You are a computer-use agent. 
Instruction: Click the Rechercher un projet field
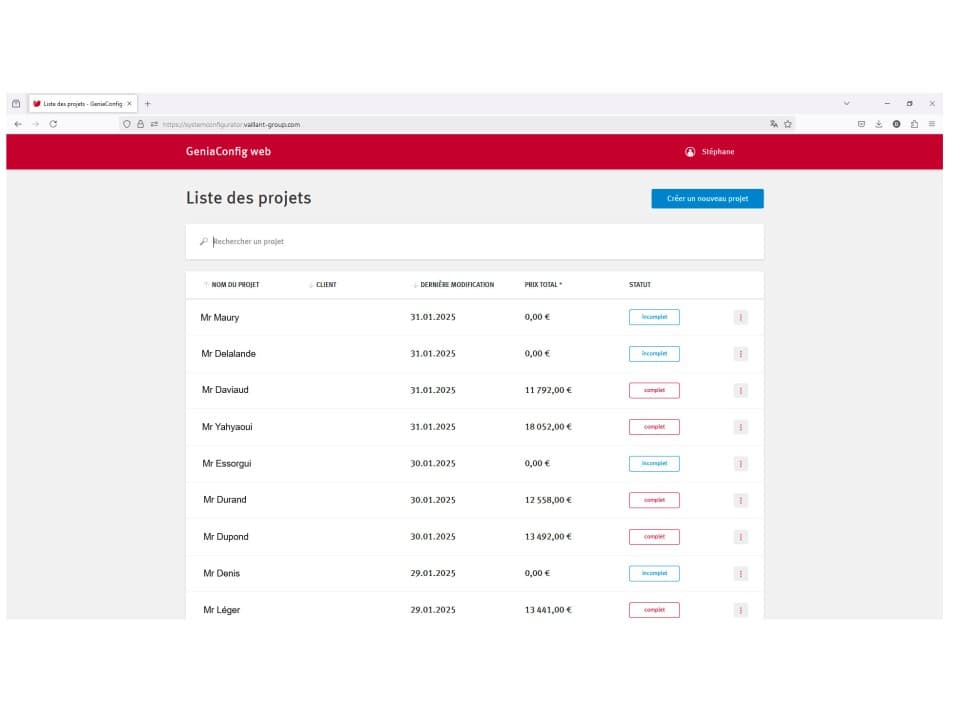click(480, 242)
